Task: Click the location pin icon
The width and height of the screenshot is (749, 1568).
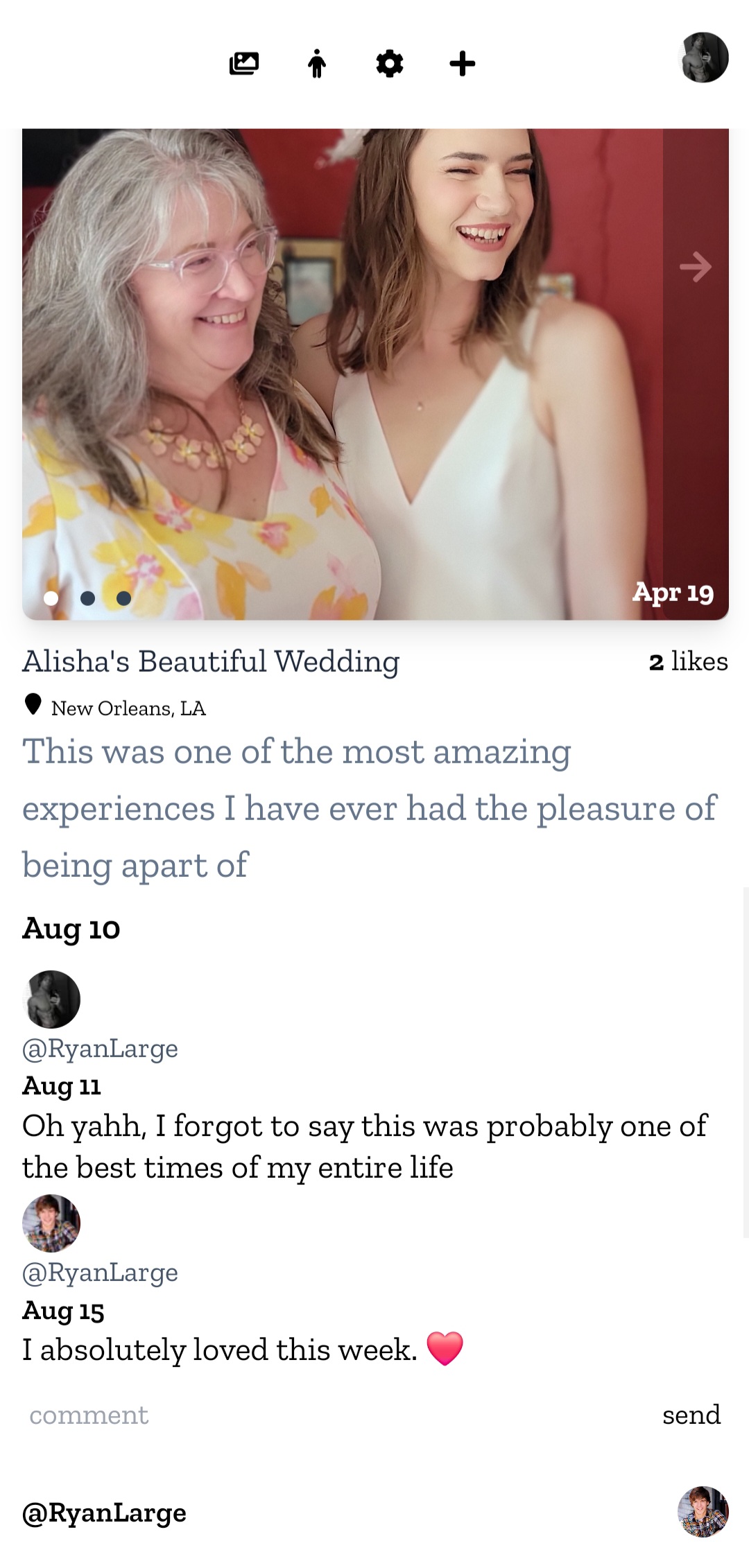Action: tap(33, 704)
